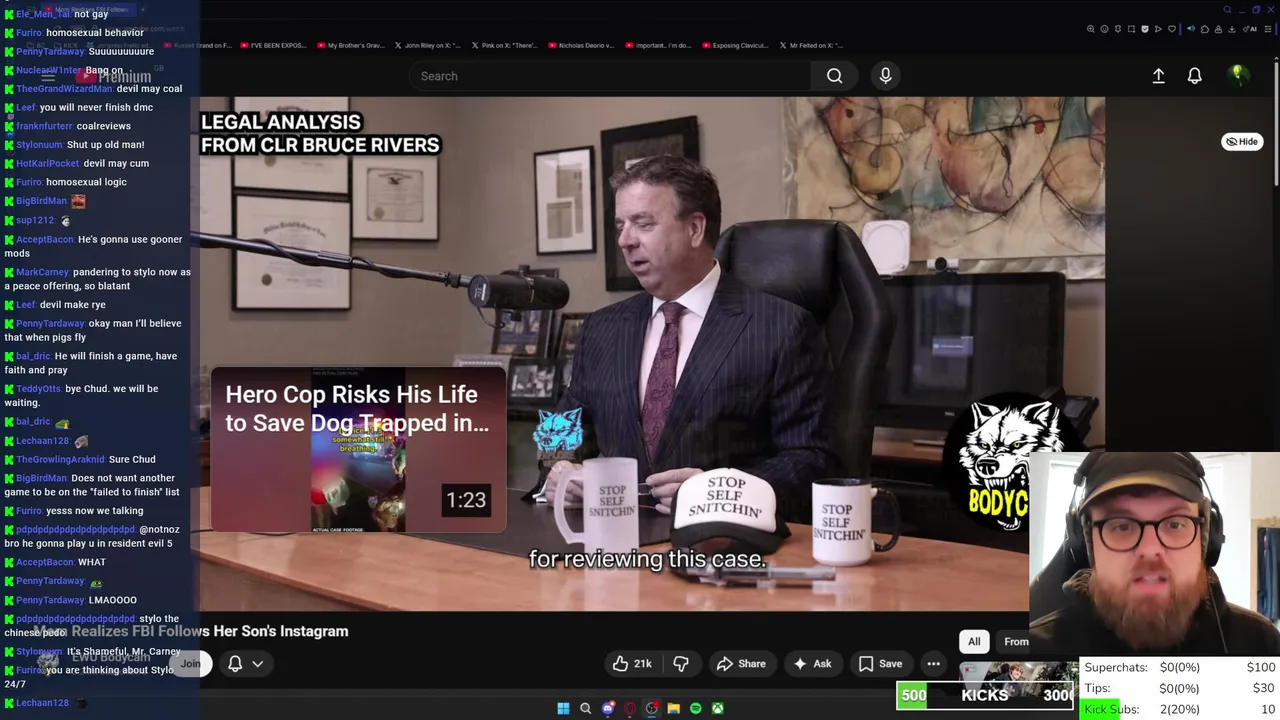This screenshot has height=720, width=1280.
Task: Click the Join channel membership button
Action: (x=190, y=664)
